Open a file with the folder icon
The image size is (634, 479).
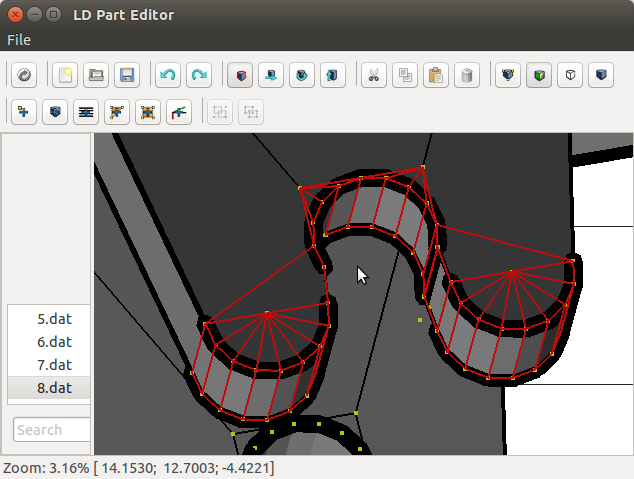click(x=96, y=75)
